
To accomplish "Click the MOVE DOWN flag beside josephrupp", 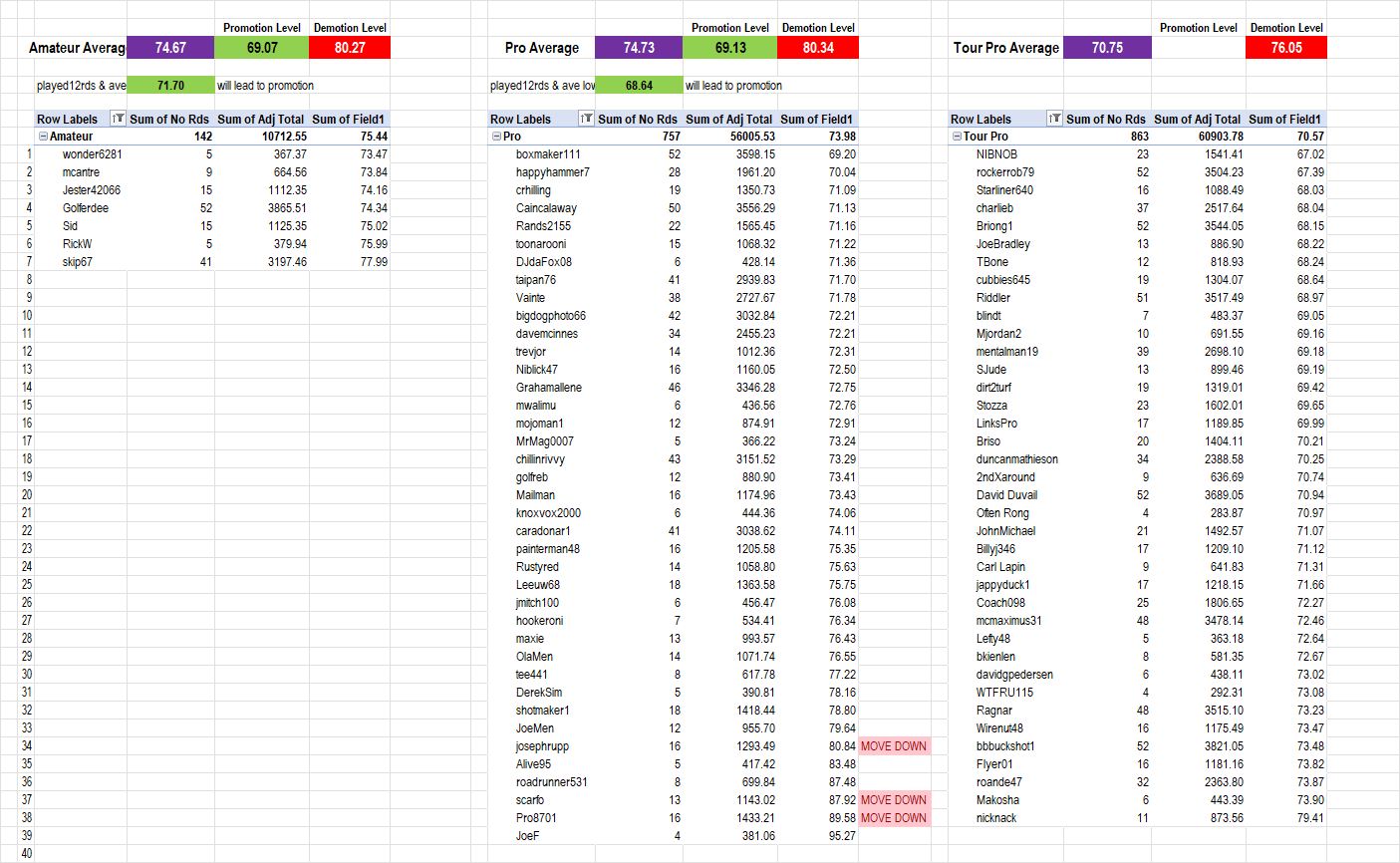I will (x=894, y=746).
